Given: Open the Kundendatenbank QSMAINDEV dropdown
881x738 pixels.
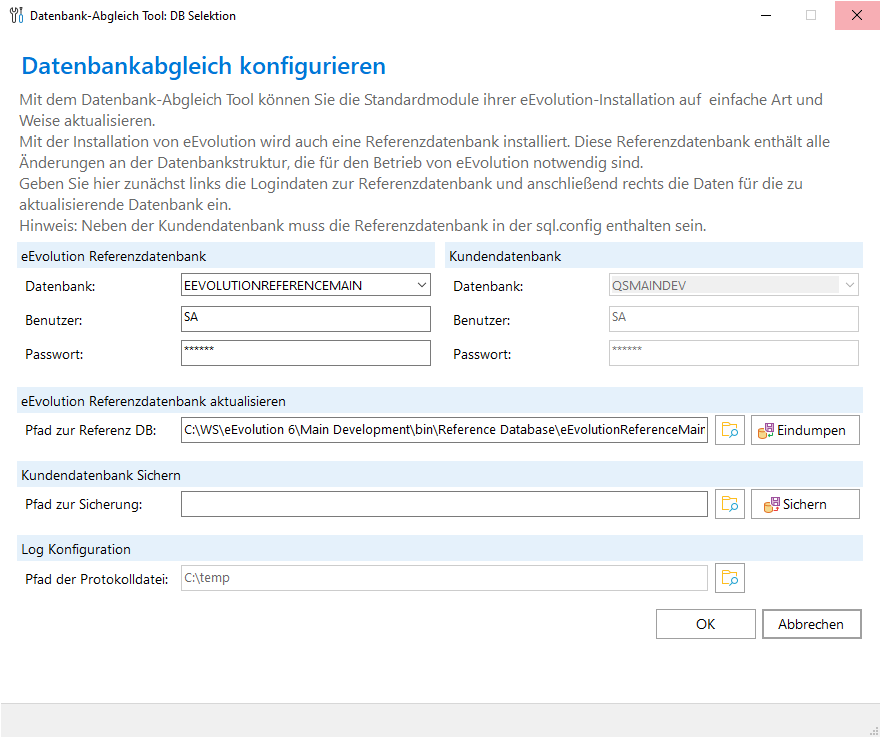Looking at the screenshot, I should 849,286.
